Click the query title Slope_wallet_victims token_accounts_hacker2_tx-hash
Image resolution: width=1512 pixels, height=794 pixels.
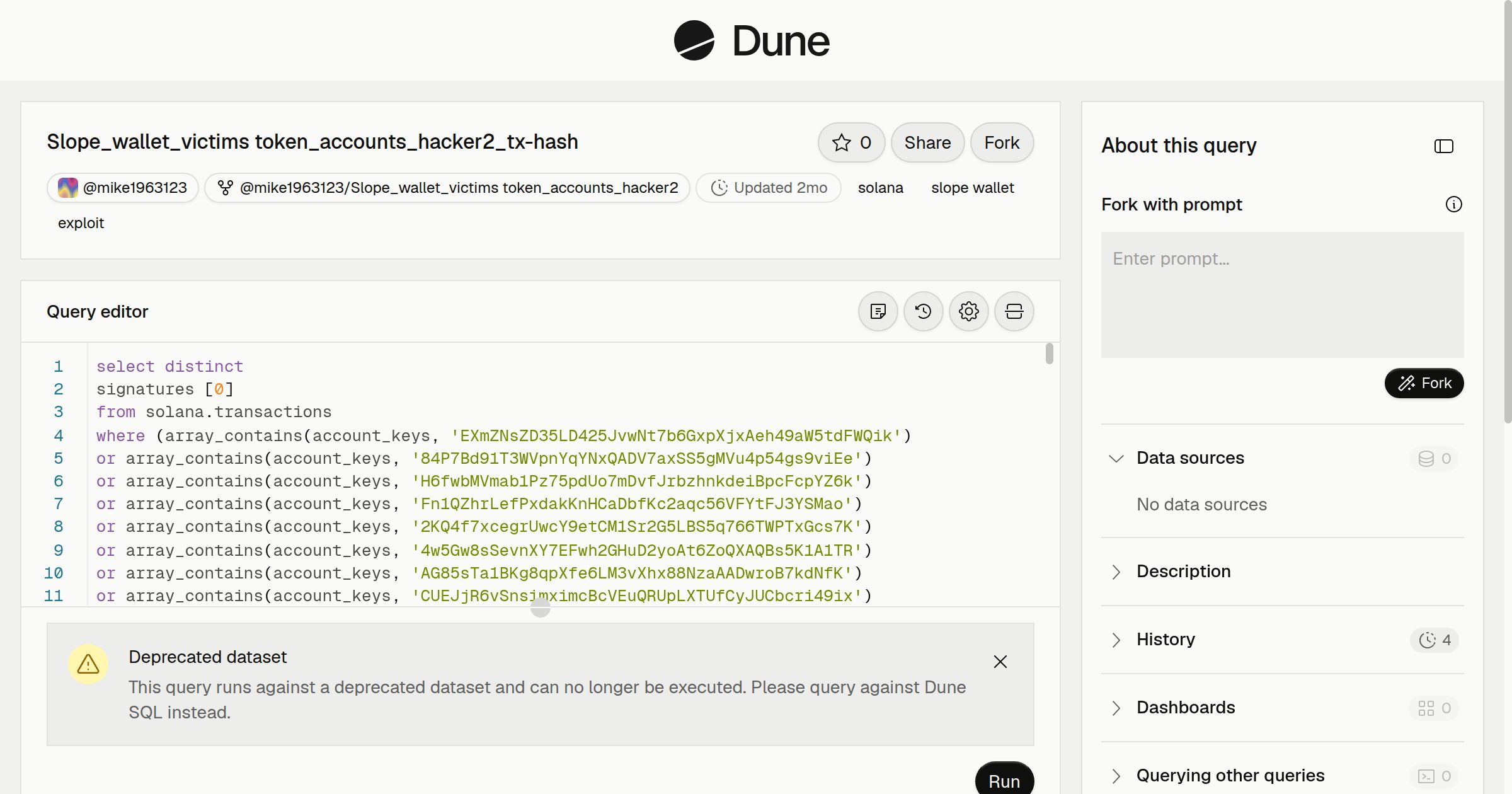coord(312,142)
